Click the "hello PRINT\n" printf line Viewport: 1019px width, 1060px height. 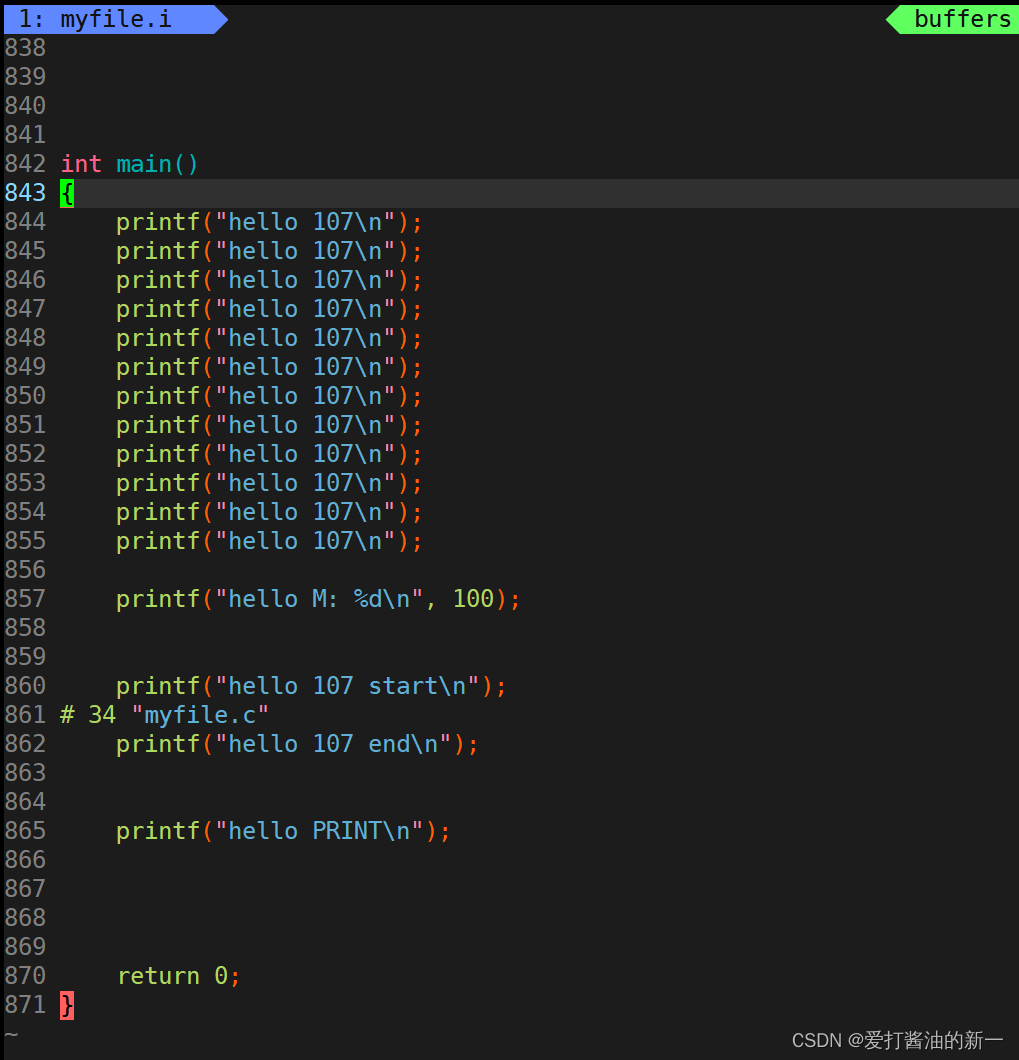point(283,831)
